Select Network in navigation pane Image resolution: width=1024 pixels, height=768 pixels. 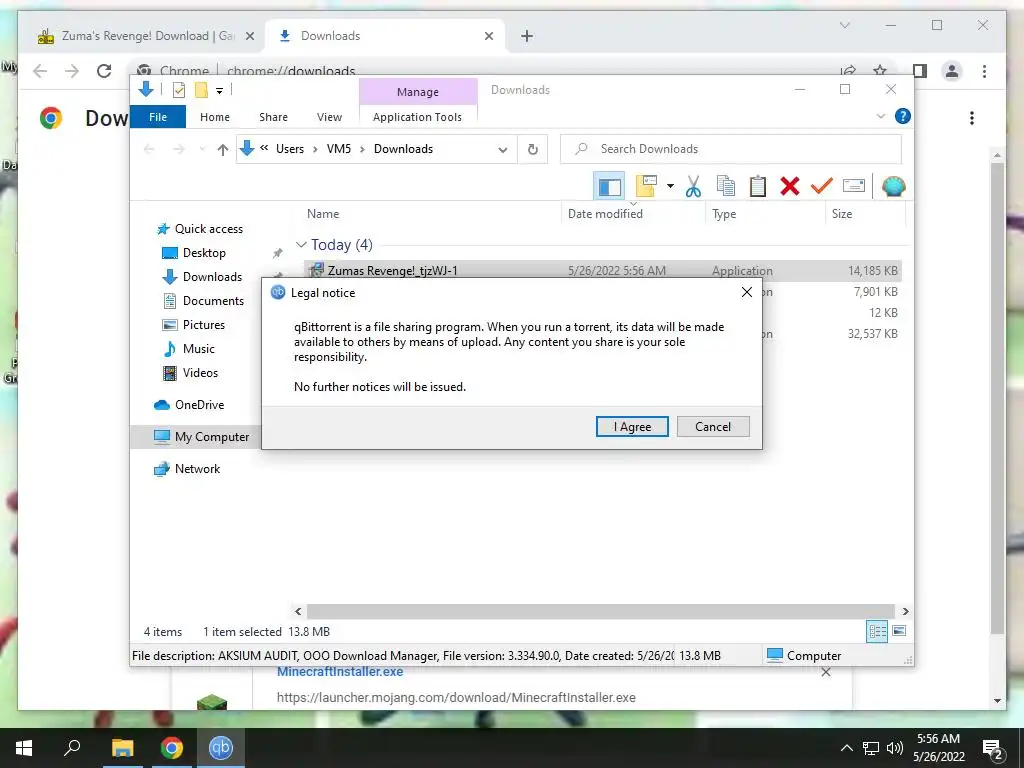pos(197,469)
